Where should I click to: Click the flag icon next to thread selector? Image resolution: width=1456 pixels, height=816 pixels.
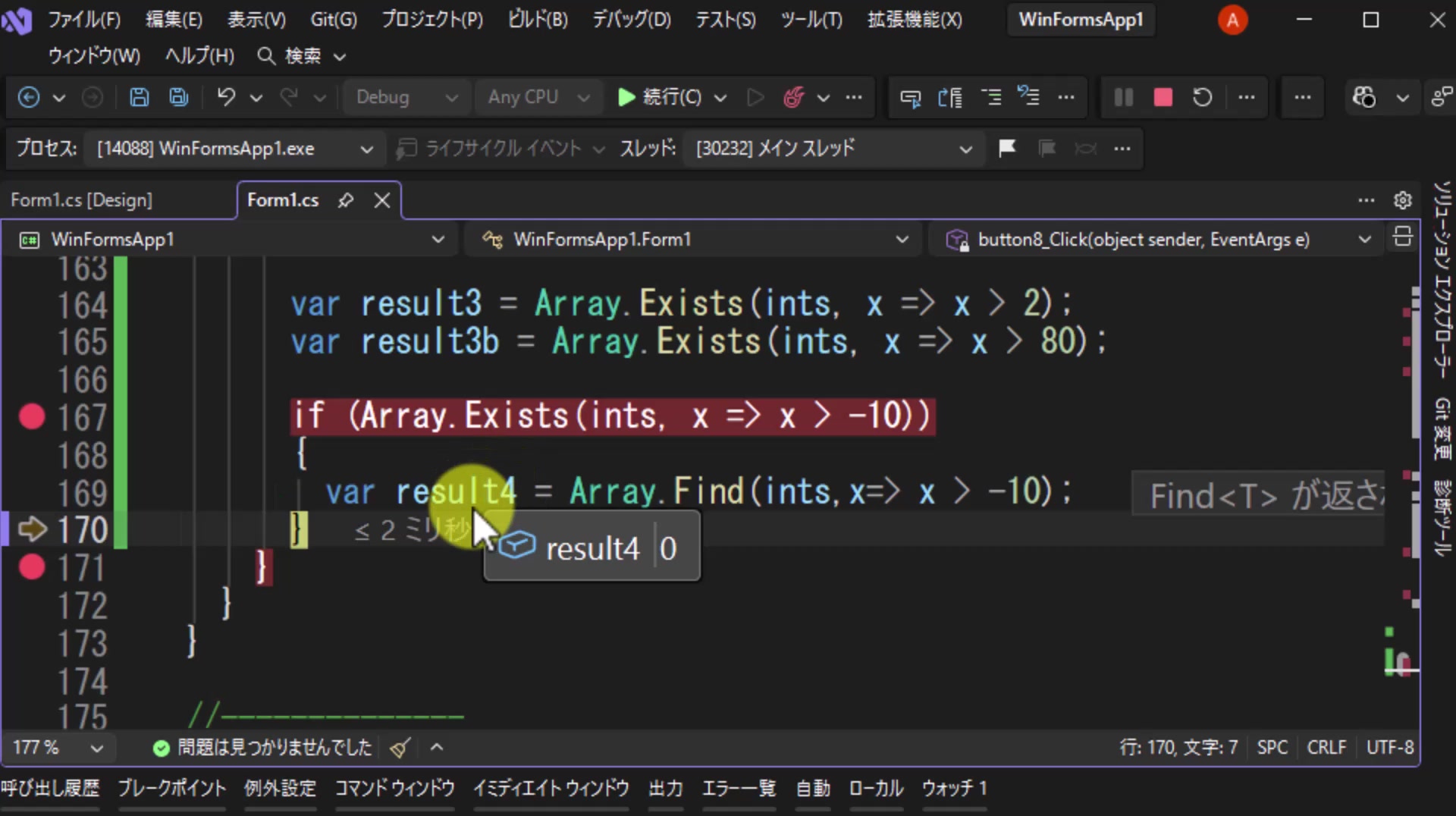pyautogui.click(x=1007, y=148)
